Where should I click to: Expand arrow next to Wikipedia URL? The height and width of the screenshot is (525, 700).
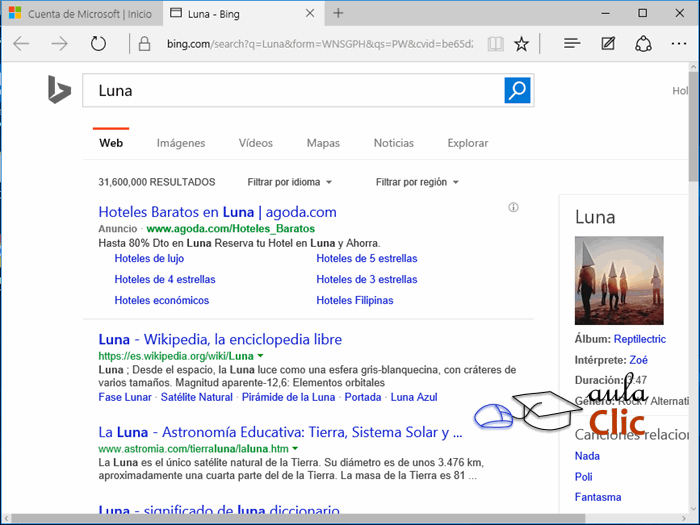pos(261,356)
